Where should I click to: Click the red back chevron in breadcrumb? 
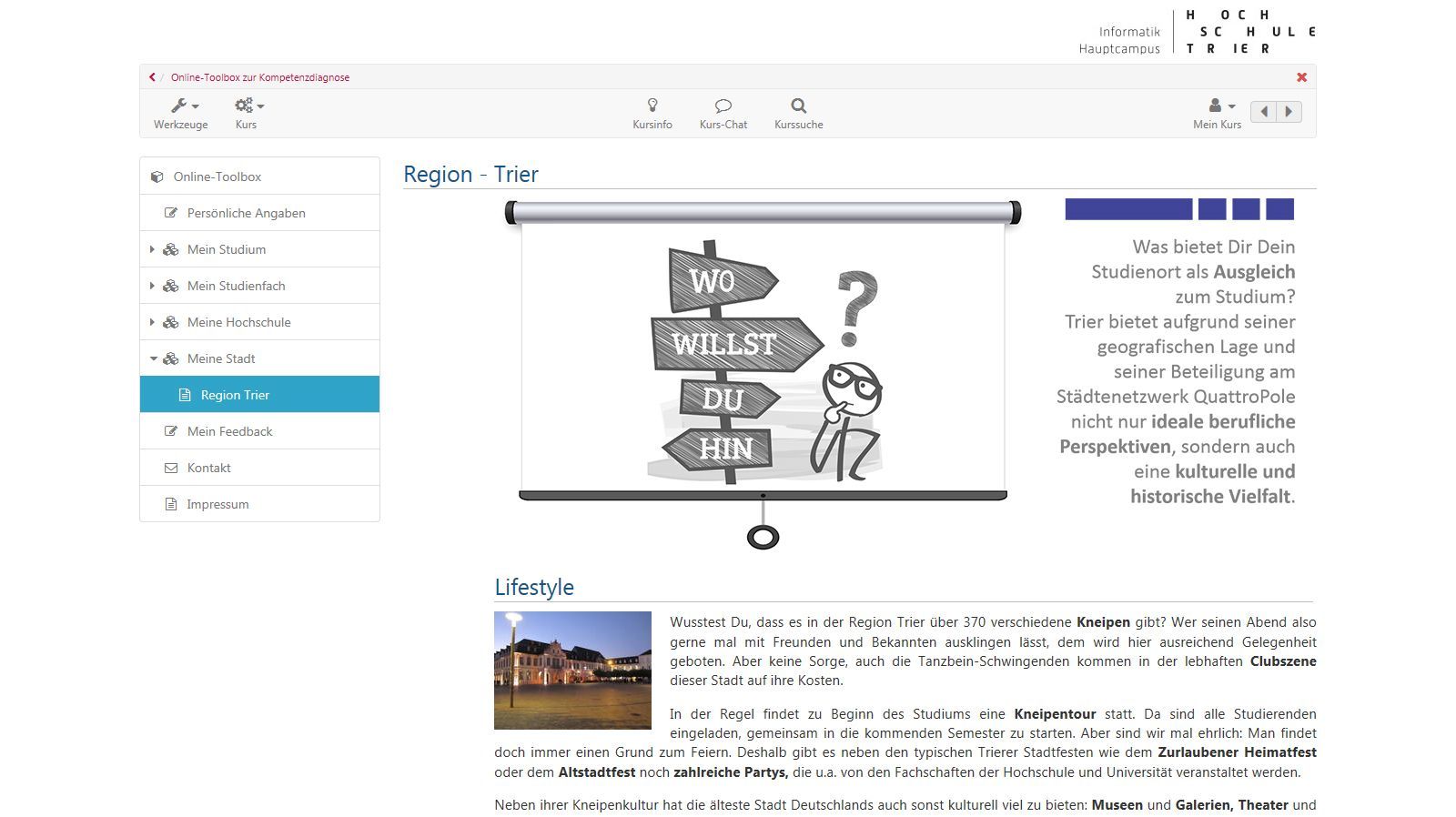pyautogui.click(x=152, y=77)
